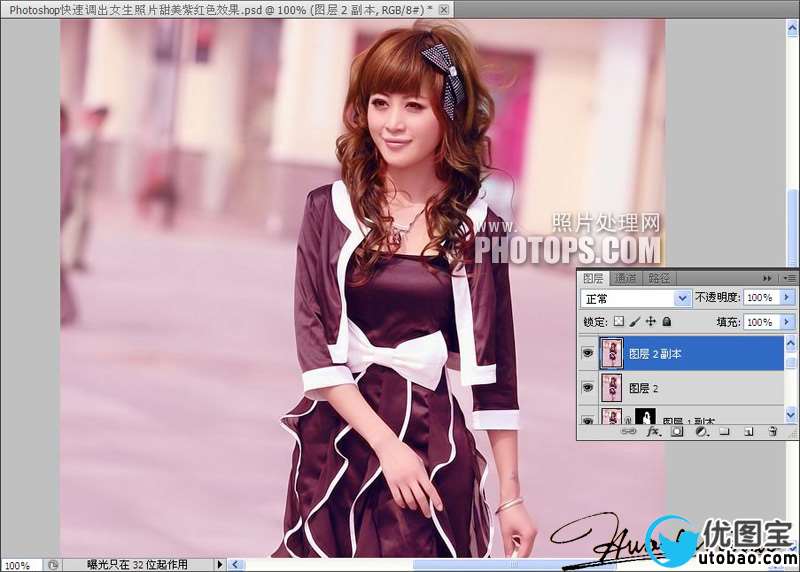Click the zoom level 100% field
800x572 pixels.
(x=21, y=565)
